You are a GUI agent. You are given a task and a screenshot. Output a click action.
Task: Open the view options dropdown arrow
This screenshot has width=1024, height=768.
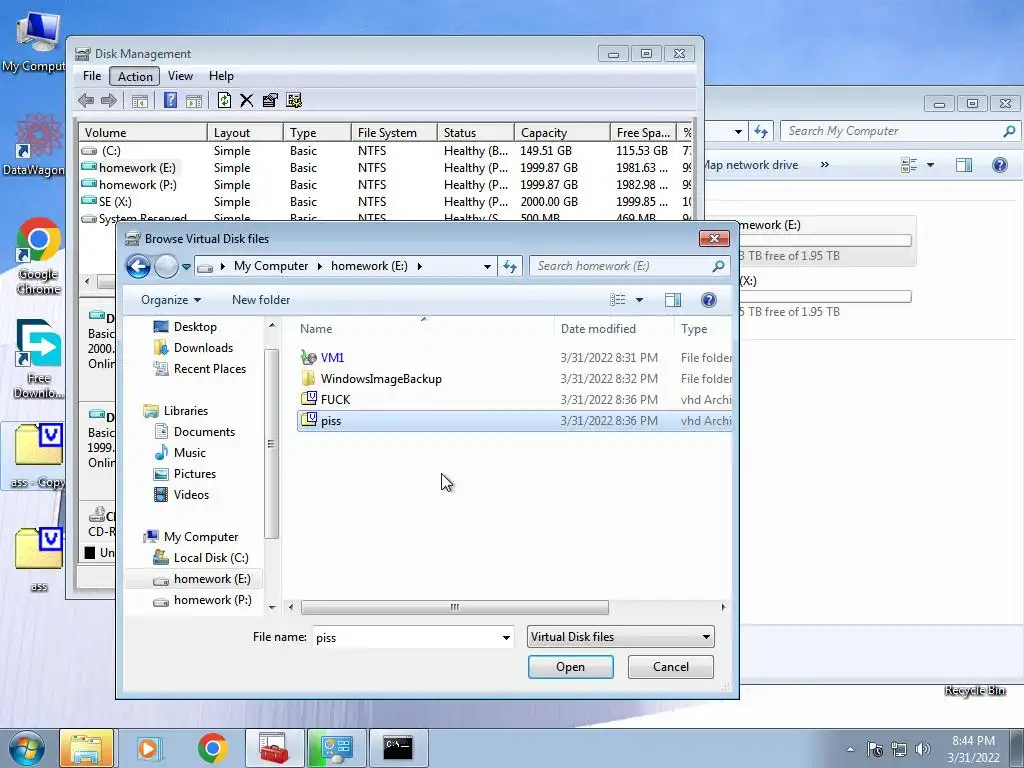[639, 300]
